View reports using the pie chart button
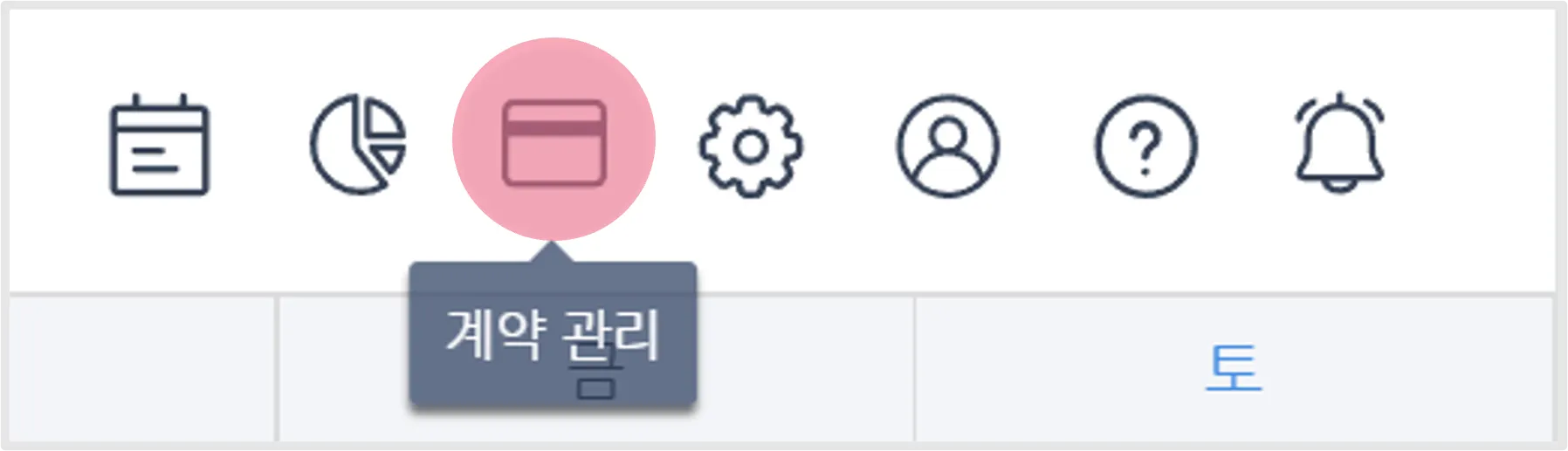This screenshot has width=1568, height=451. click(358, 144)
